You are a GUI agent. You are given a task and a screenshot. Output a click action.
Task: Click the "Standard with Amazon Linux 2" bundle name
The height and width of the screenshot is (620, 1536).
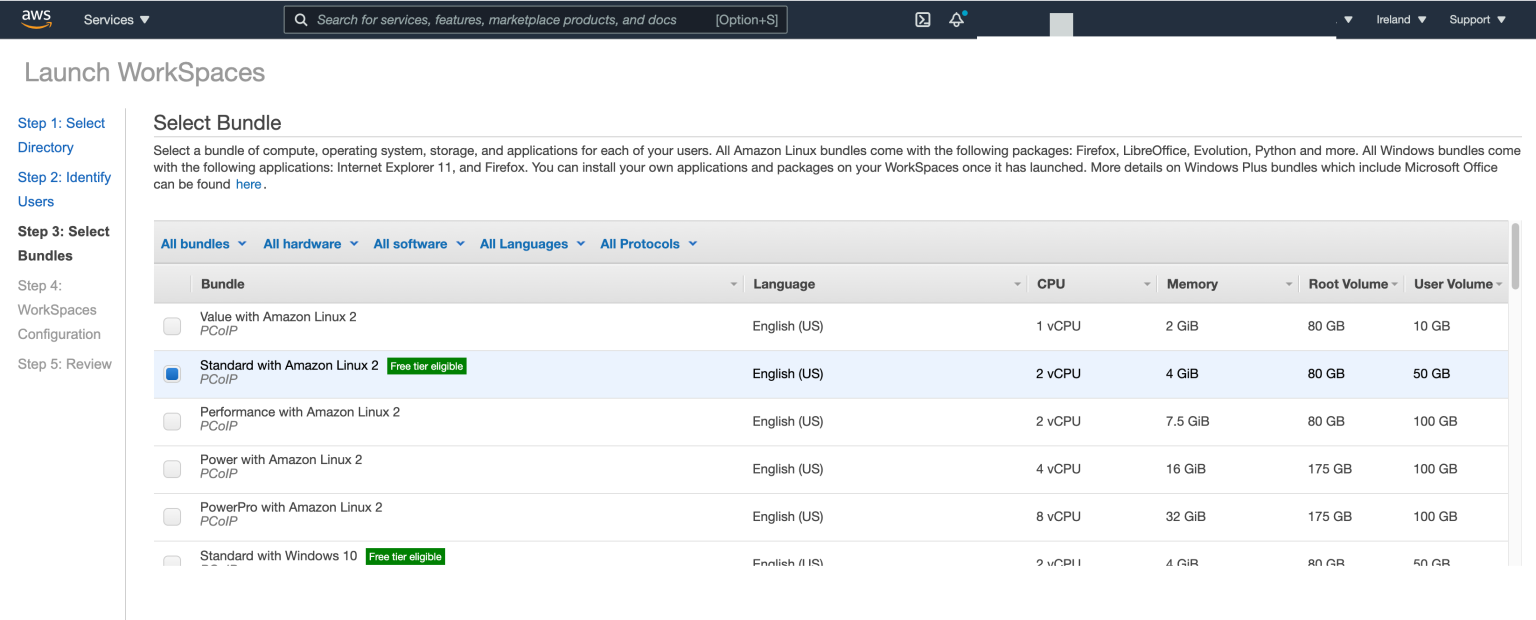pos(289,365)
